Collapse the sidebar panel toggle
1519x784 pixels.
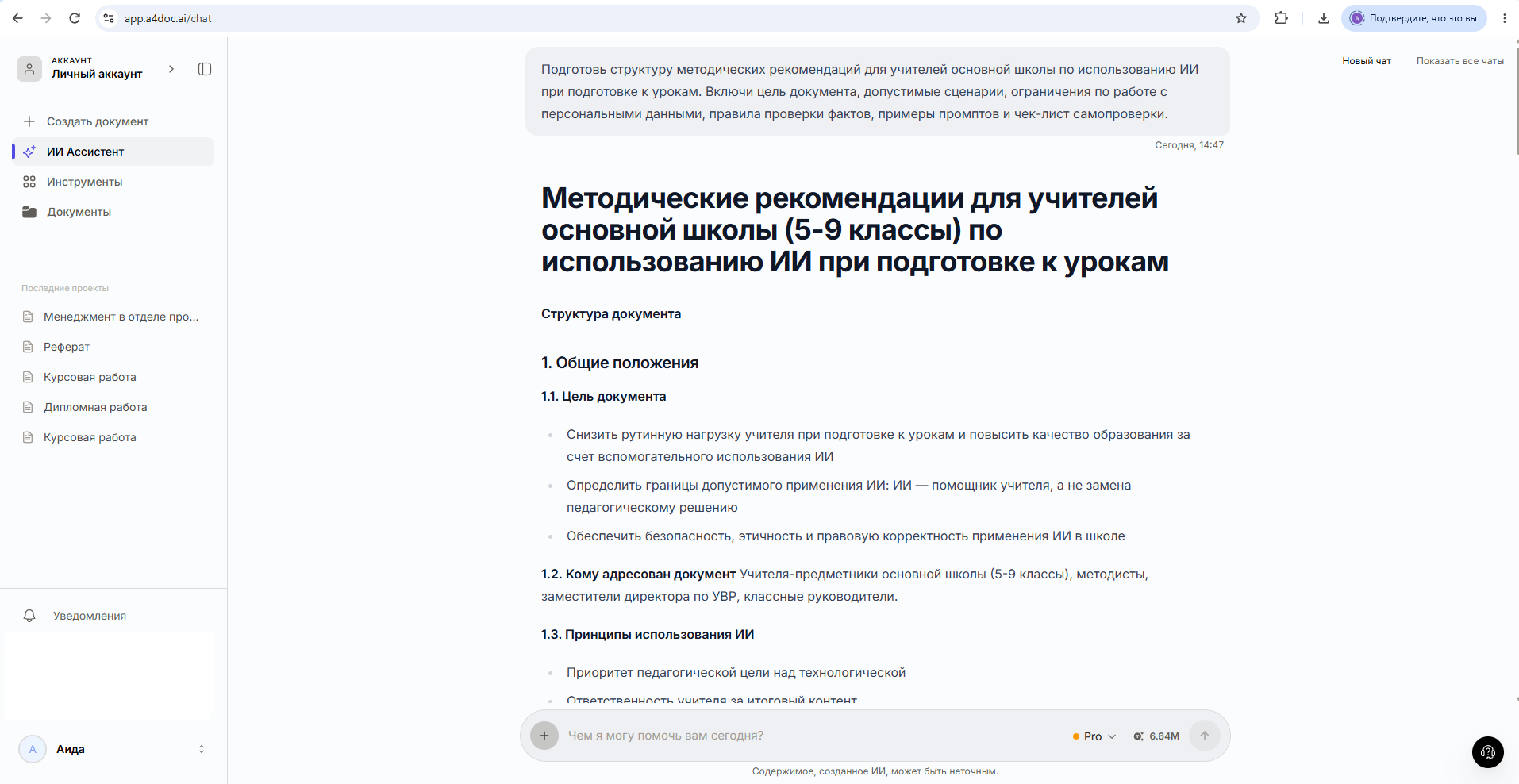coord(205,69)
